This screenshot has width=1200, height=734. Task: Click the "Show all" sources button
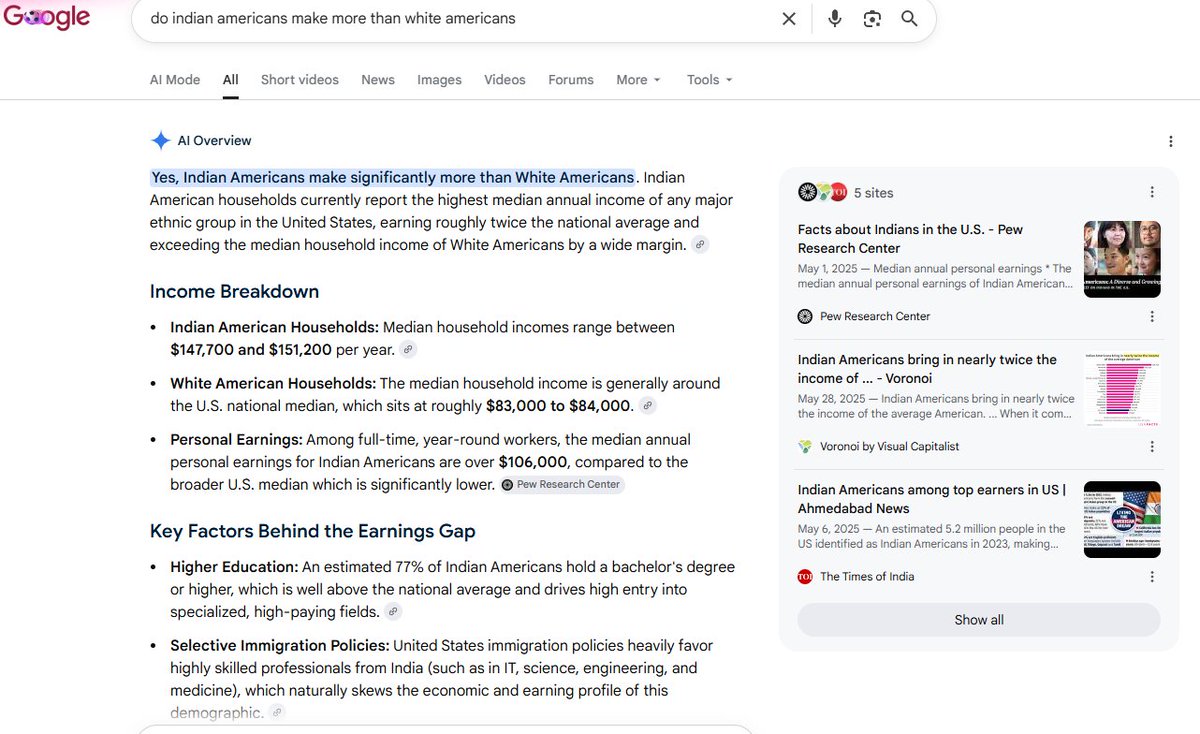979,620
